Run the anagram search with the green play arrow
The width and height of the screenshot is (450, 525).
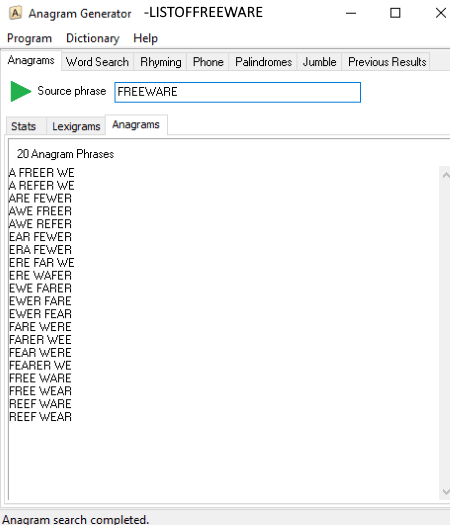20,91
